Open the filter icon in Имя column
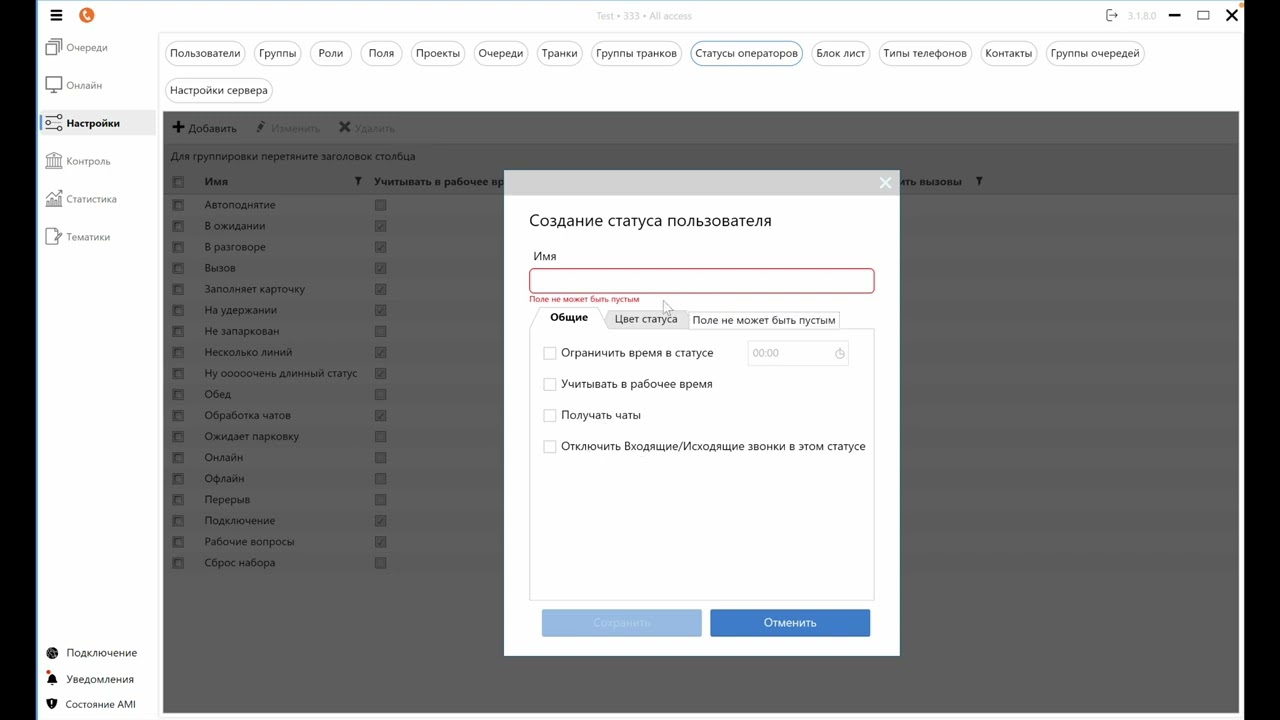 click(358, 181)
